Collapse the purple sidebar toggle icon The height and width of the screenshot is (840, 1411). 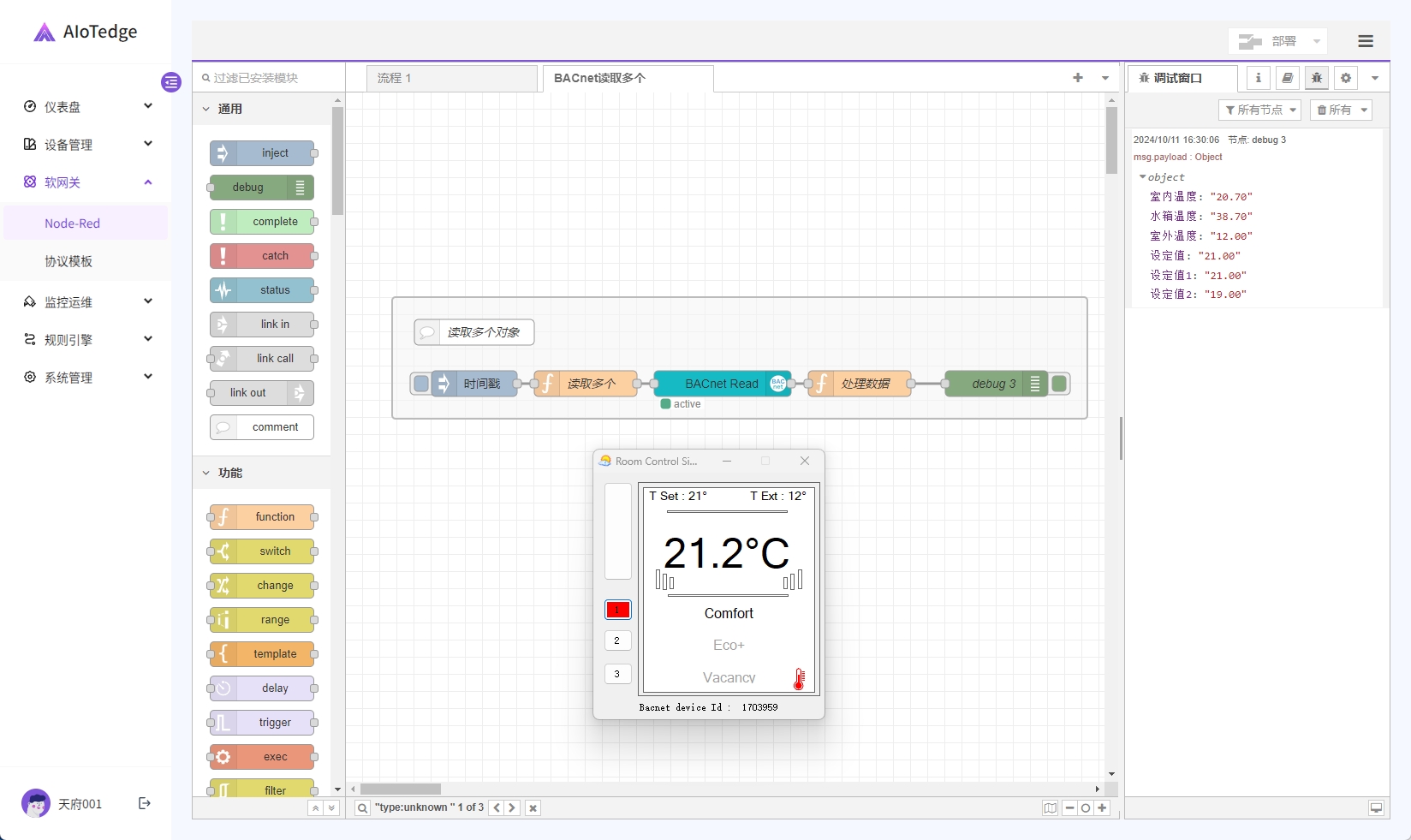(171, 82)
